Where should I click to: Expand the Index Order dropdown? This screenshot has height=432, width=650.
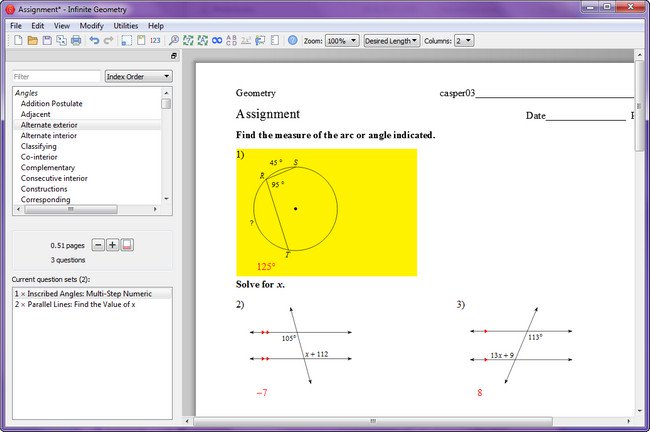pos(138,76)
